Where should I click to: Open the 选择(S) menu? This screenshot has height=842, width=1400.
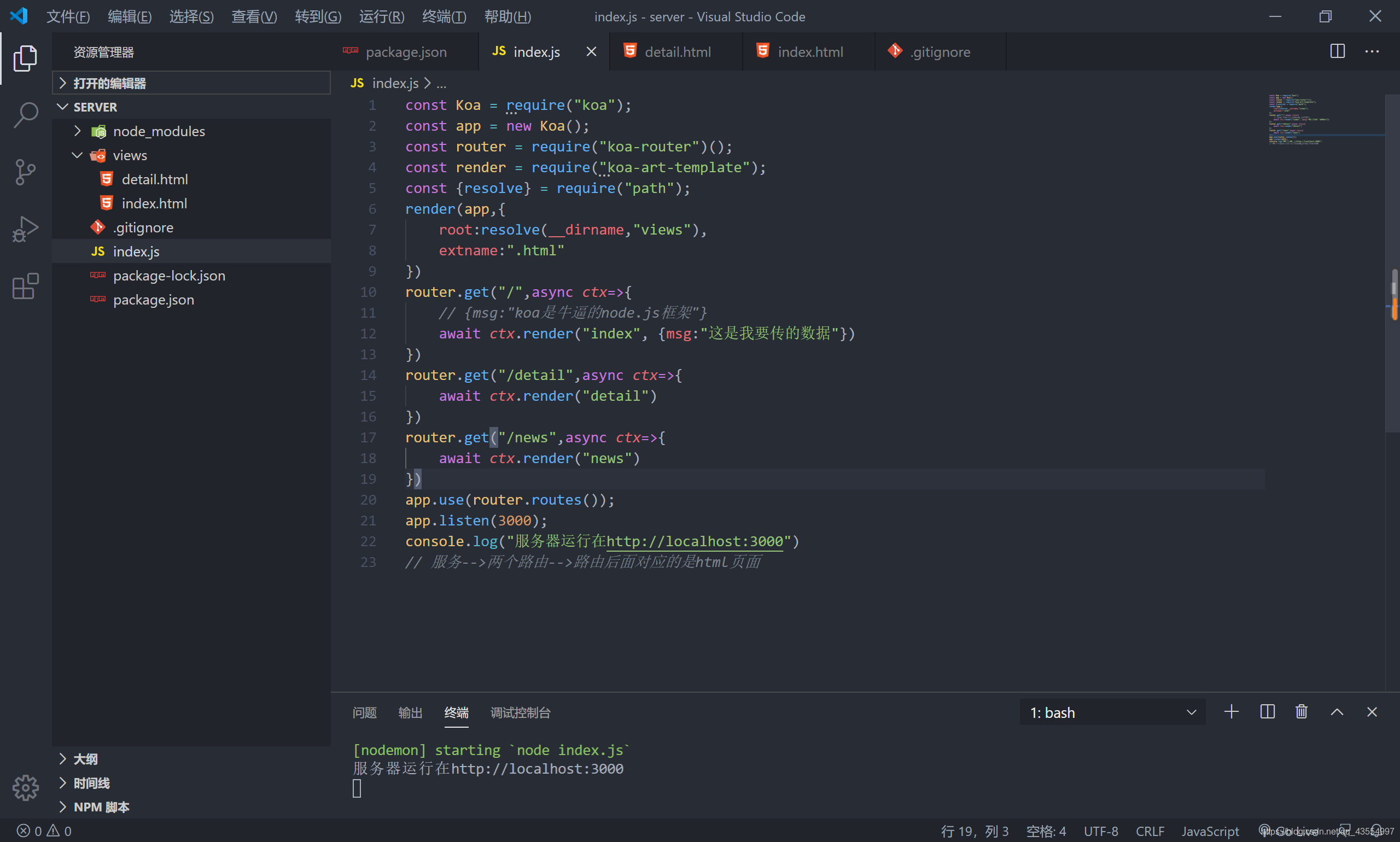coord(192,16)
